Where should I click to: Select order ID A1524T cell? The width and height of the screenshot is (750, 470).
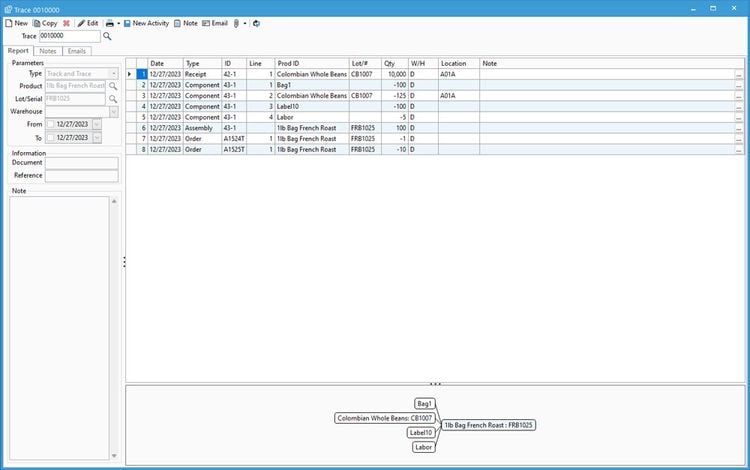pyautogui.click(x=234, y=139)
